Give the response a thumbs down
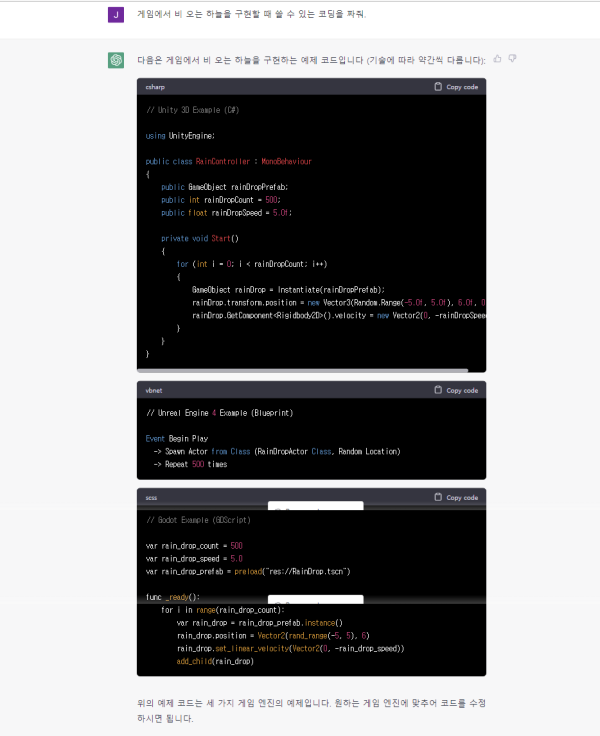Image resolution: width=600 pixels, height=736 pixels. pyautogui.click(x=512, y=59)
